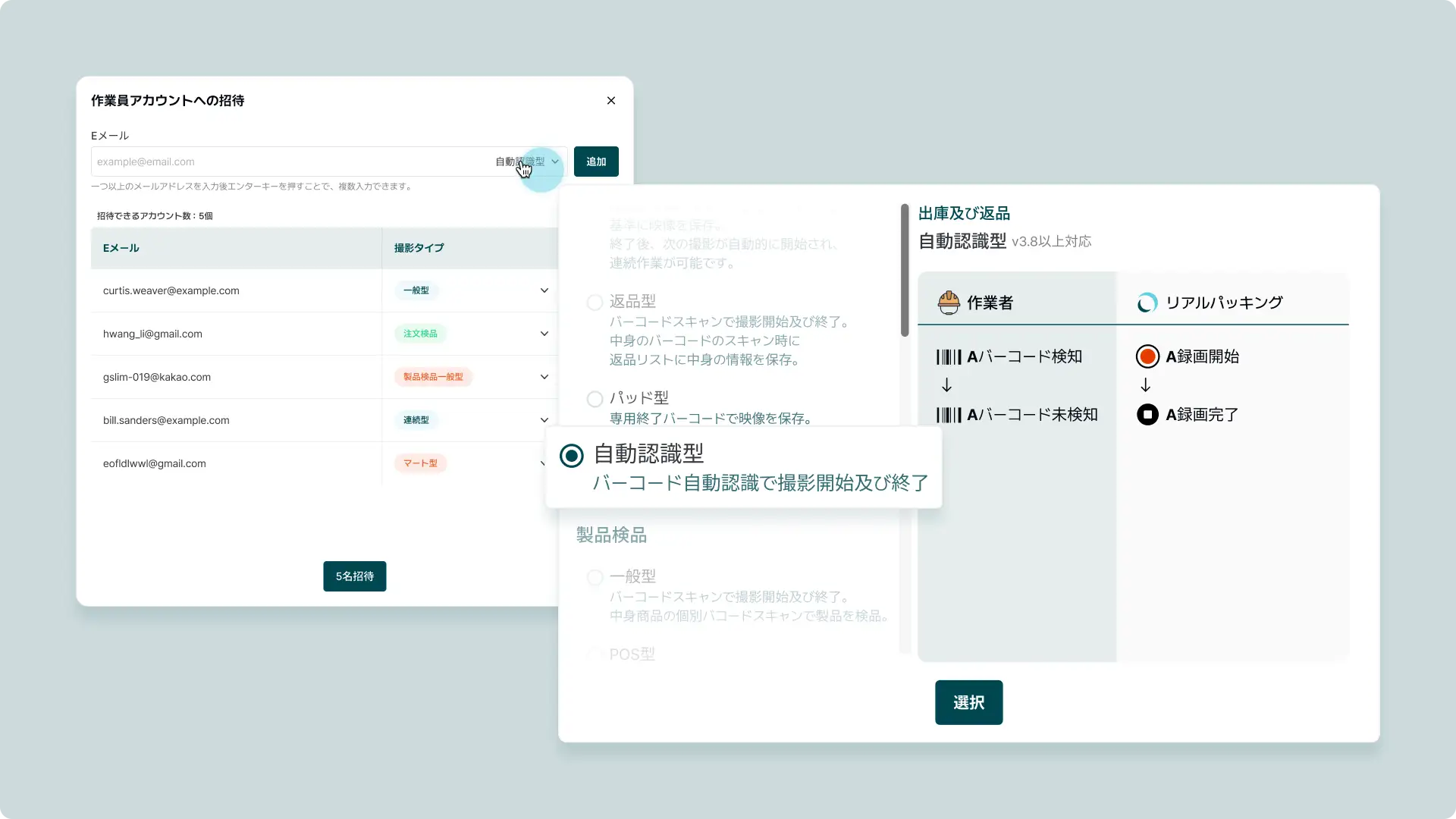Open capture type dropdown for bill.sanders
Screen dimensions: 1456x819
pos(544,420)
